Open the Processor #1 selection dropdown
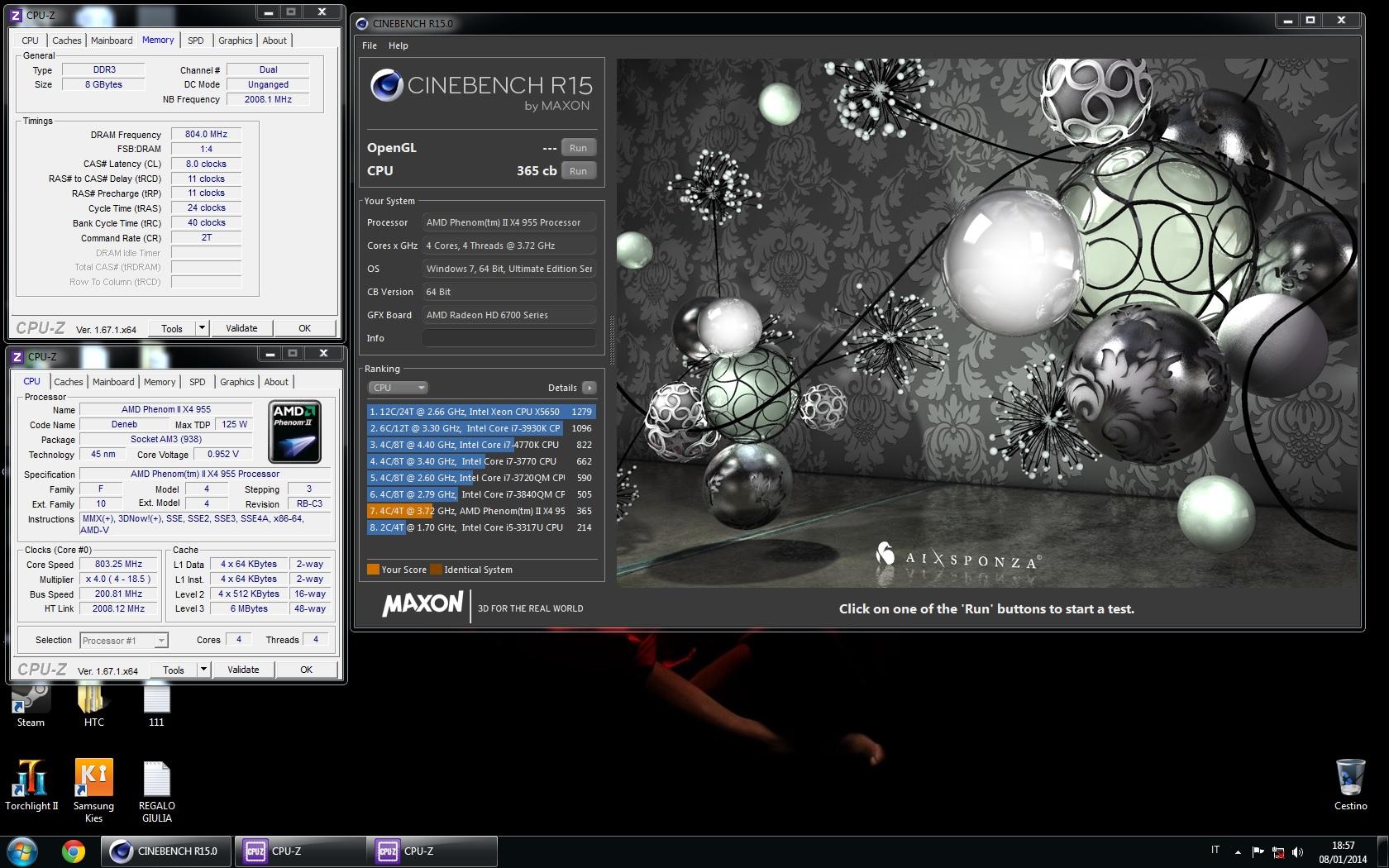Viewport: 1389px width, 868px height. coord(124,641)
